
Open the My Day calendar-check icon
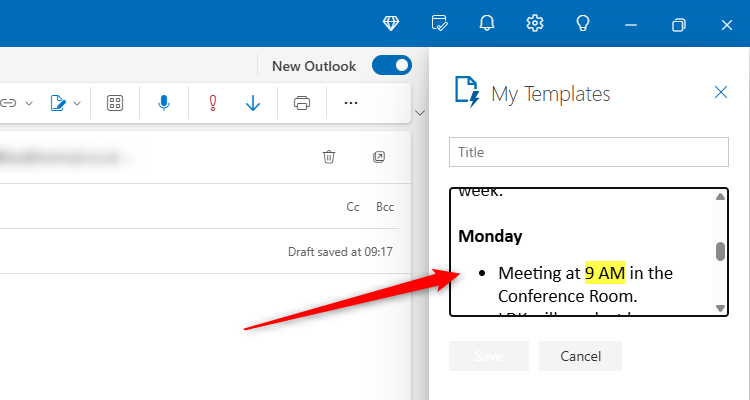click(x=439, y=23)
